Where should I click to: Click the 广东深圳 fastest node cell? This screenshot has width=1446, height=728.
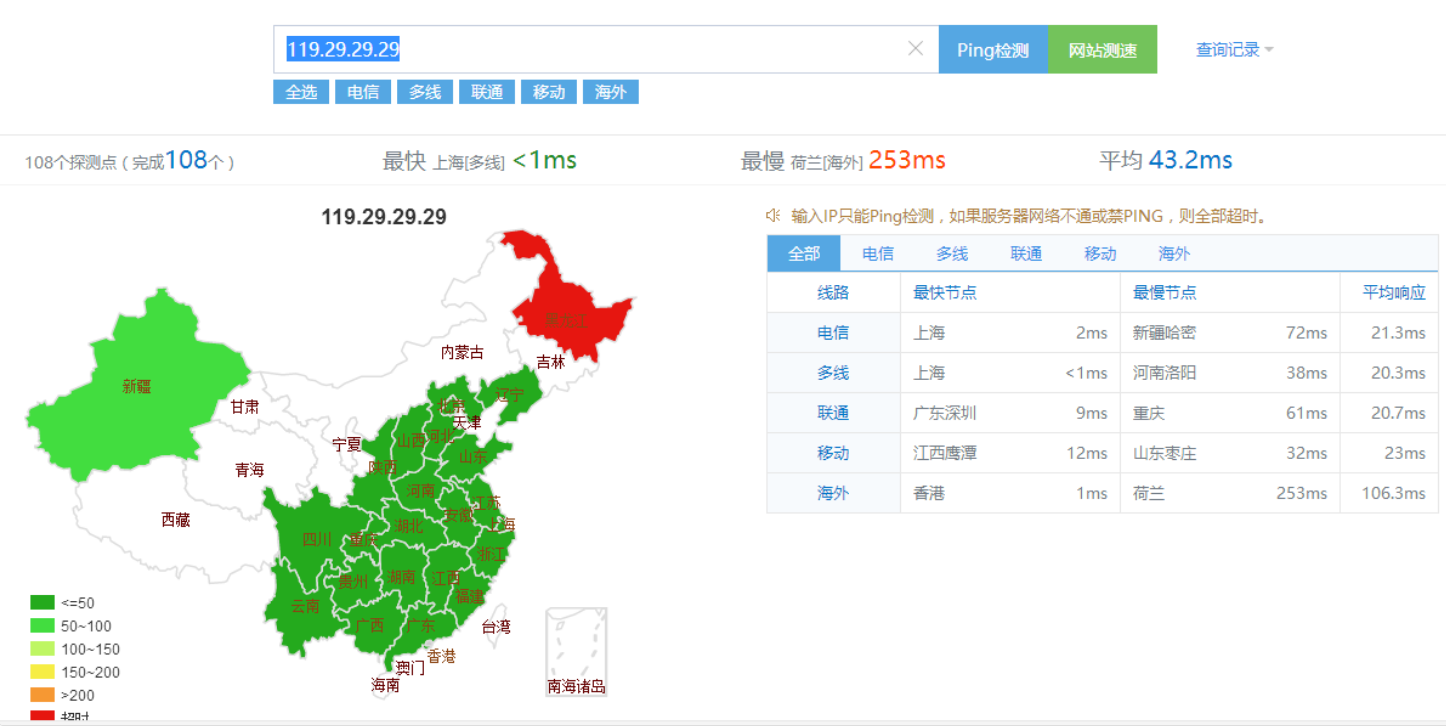tap(945, 413)
